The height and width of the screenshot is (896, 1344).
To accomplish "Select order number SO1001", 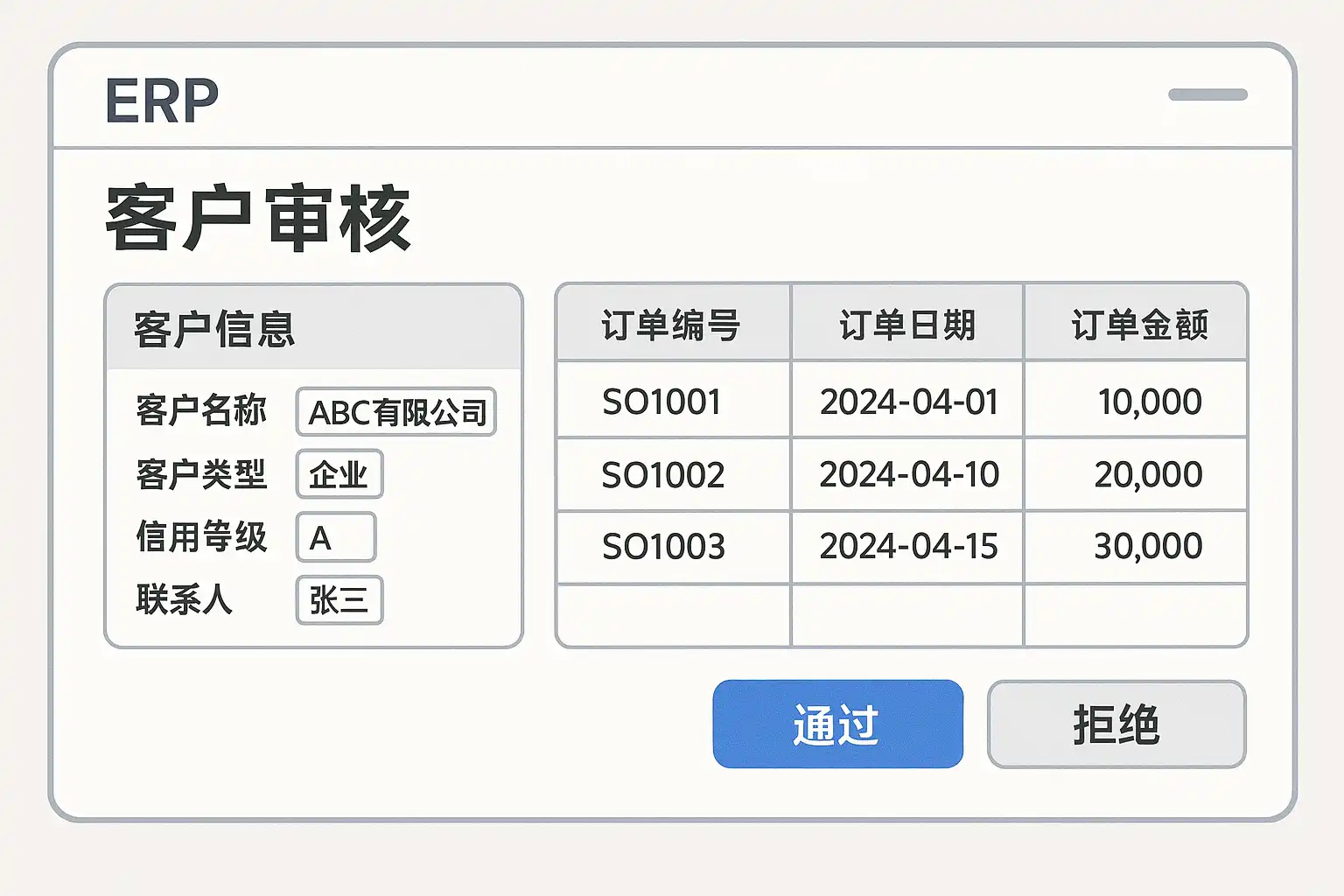I will (x=662, y=402).
